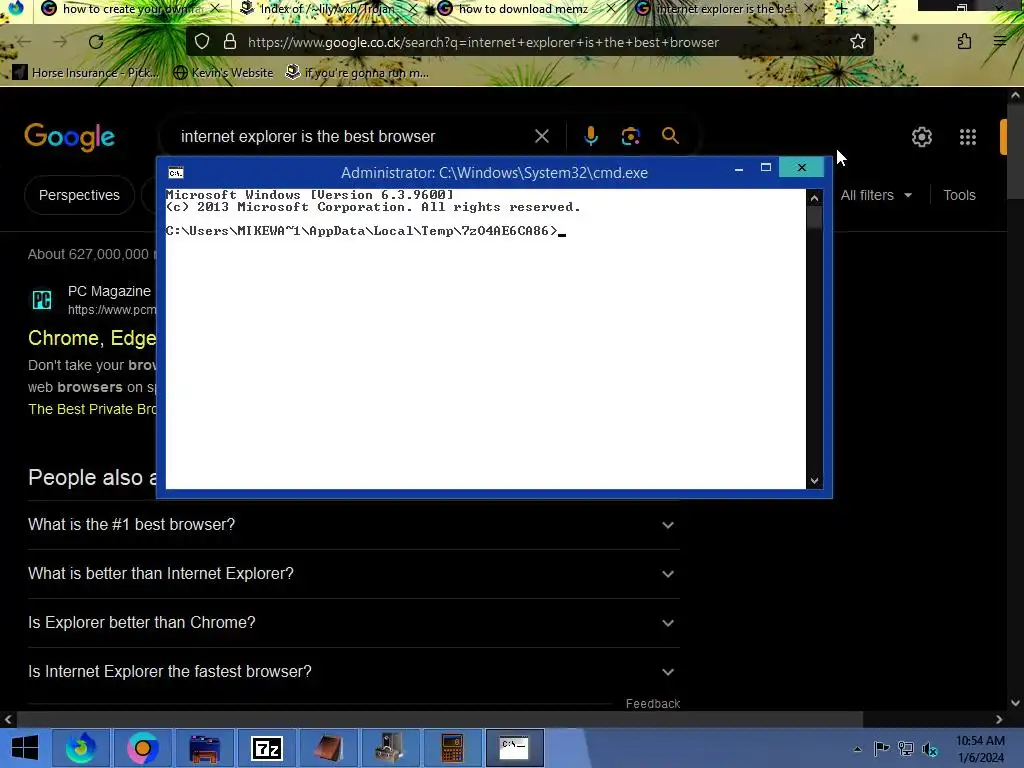Click page vertical scrollbar up arrow

point(1015,95)
